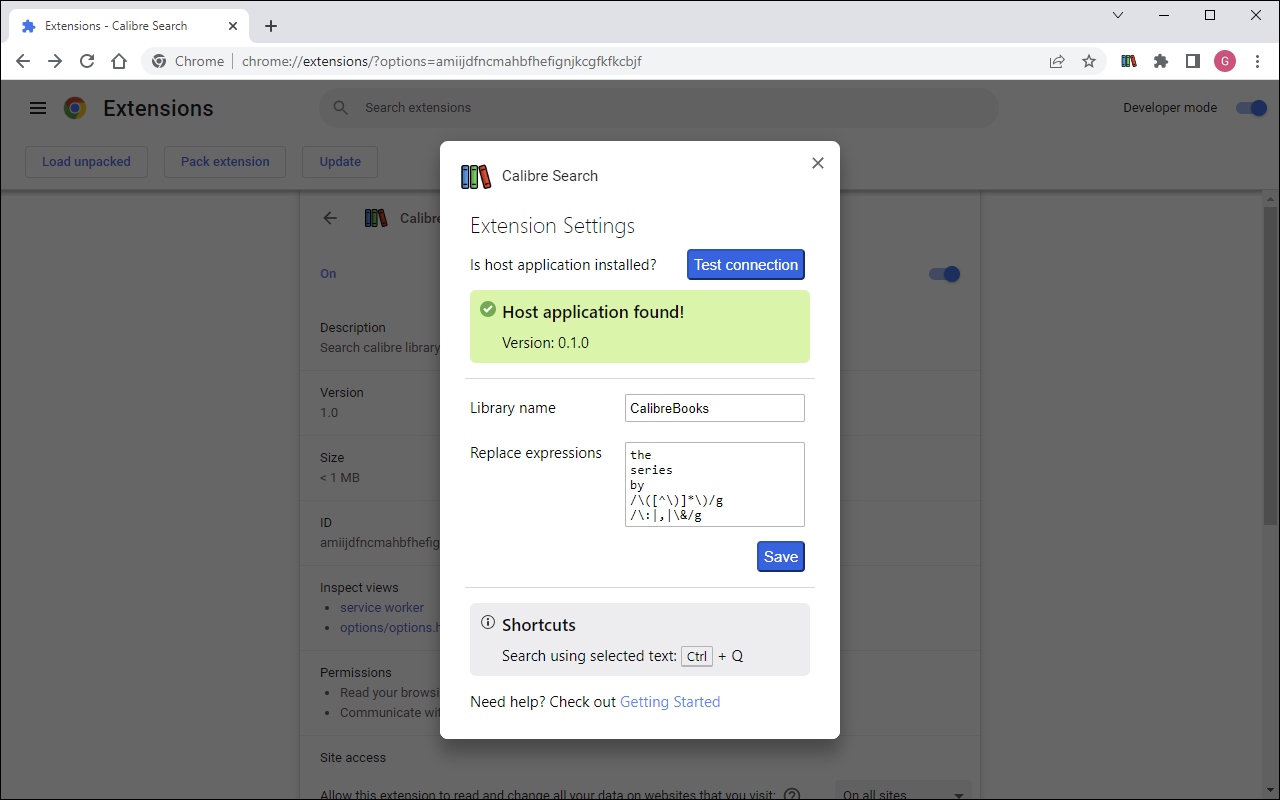Open the Chrome three-dot menu

[x=1257, y=61]
